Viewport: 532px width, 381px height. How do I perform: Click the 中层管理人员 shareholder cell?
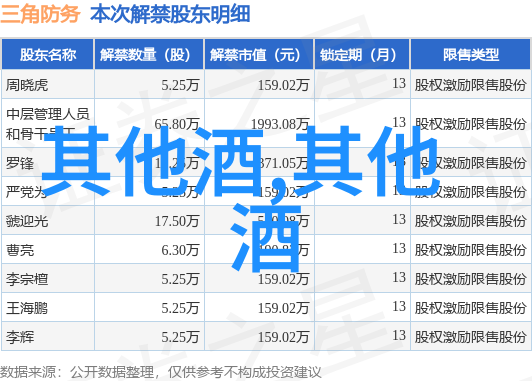(x=48, y=123)
